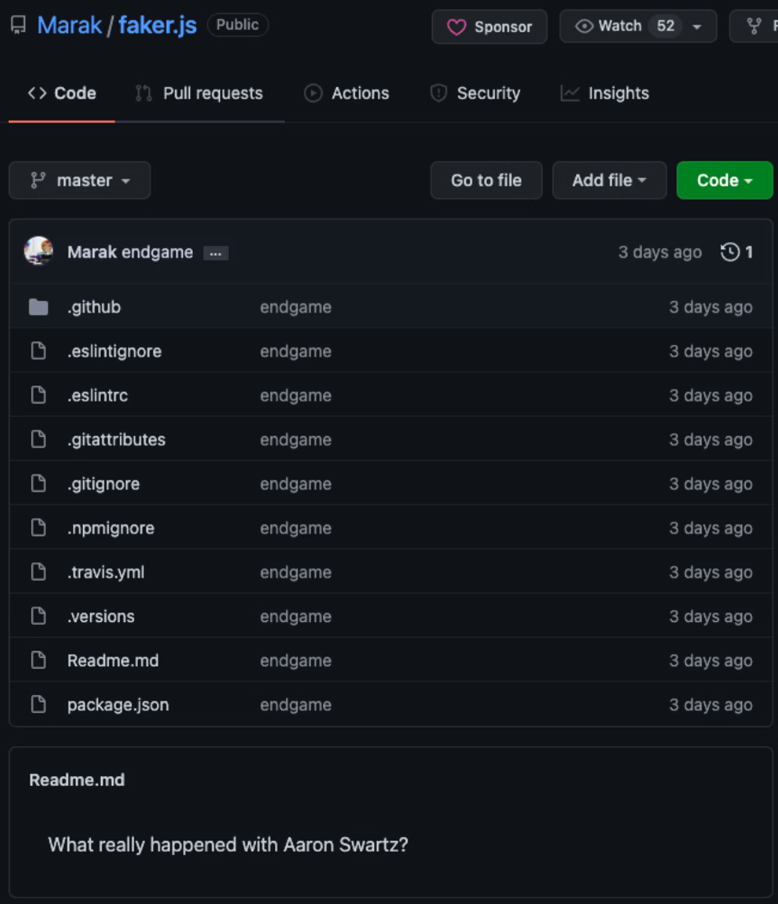
Task: Switch to the Actions tab
Action: point(346,93)
